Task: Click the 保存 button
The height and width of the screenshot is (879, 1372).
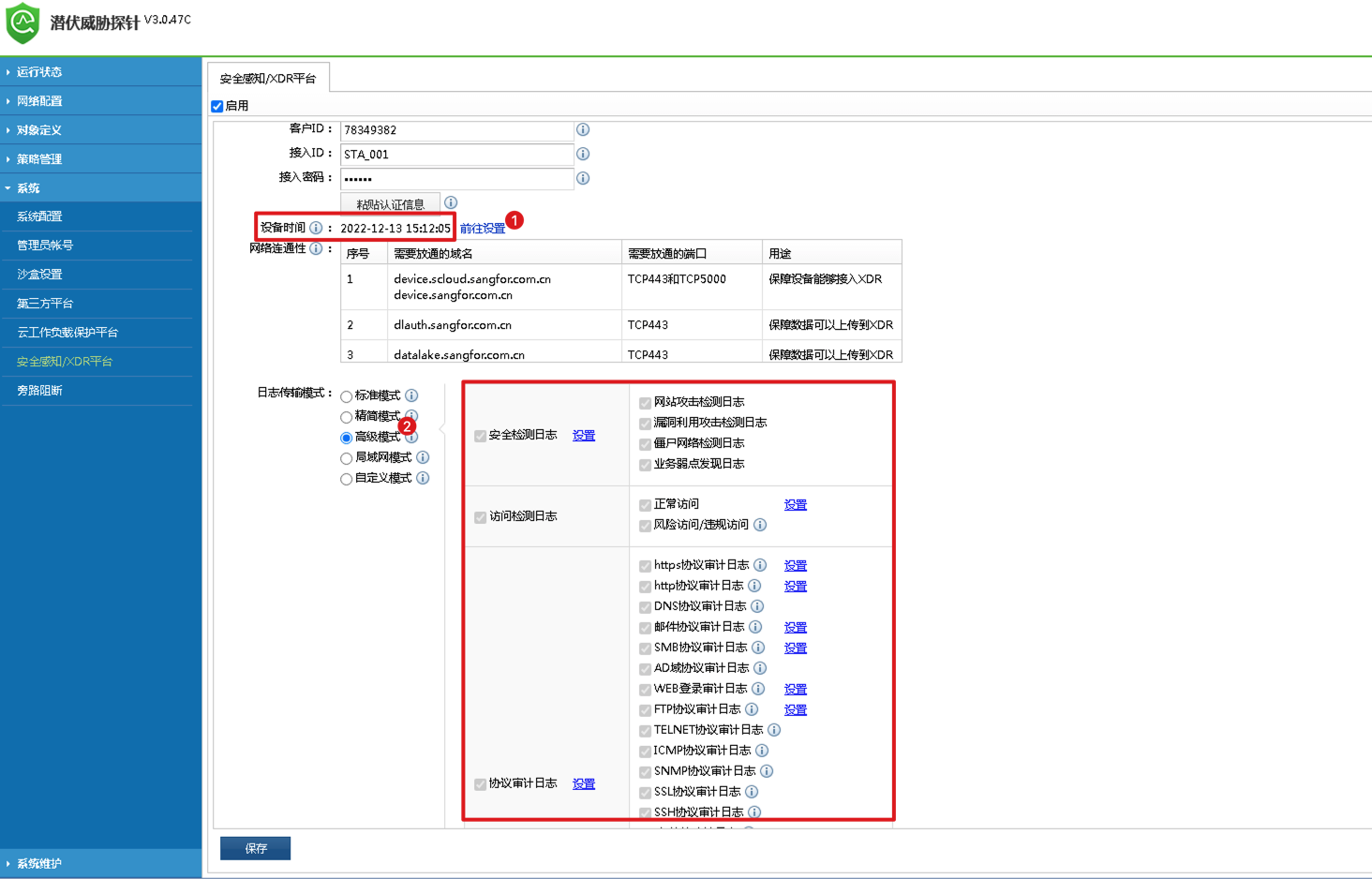Action: click(x=255, y=848)
